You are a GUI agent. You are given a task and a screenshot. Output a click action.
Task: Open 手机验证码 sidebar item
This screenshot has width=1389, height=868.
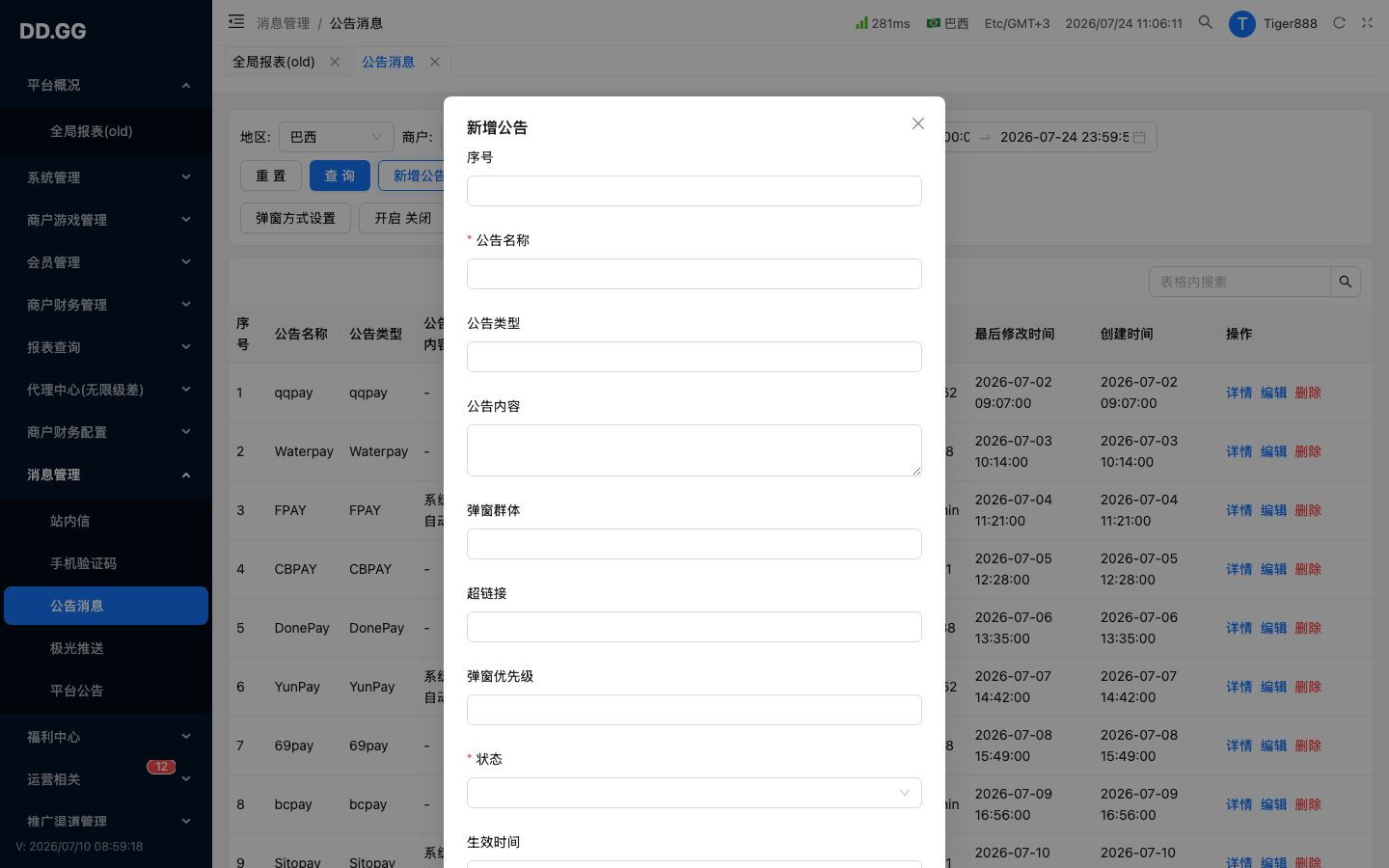pos(106,563)
